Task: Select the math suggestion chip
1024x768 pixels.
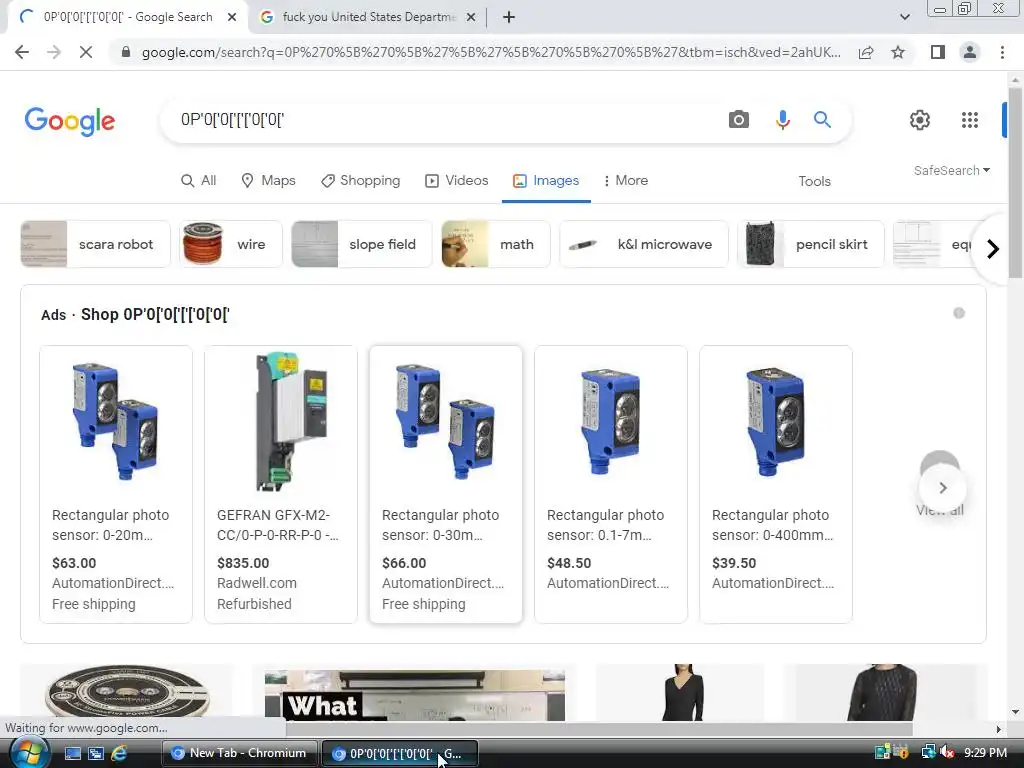Action: click(x=496, y=244)
